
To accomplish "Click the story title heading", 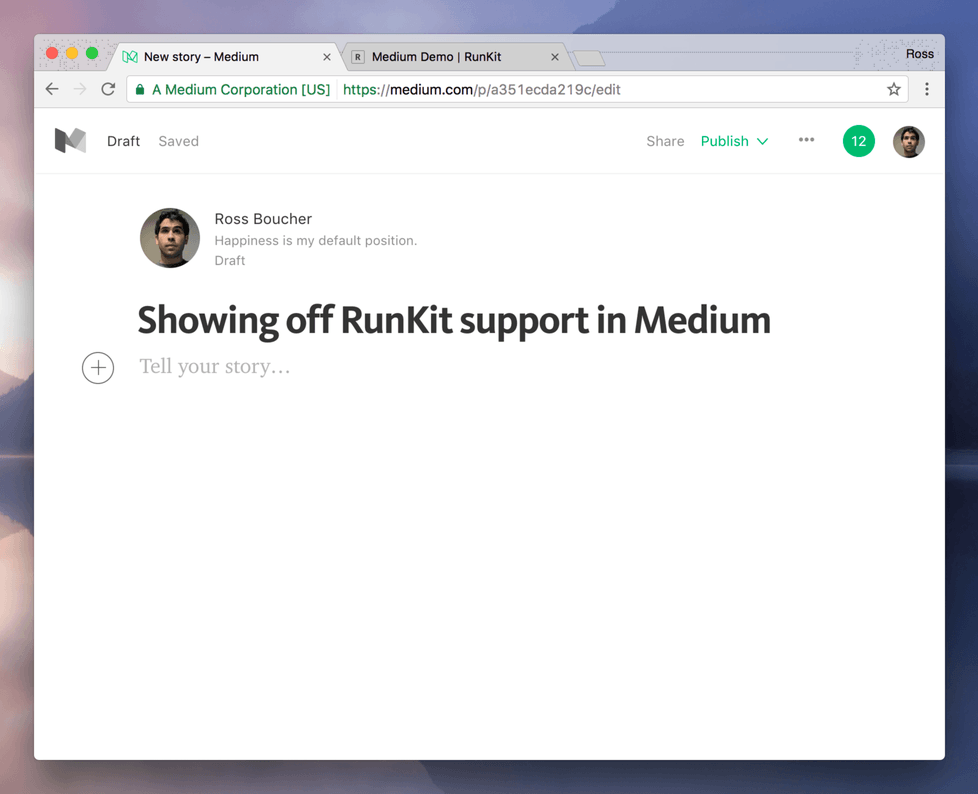I will click(x=454, y=321).
